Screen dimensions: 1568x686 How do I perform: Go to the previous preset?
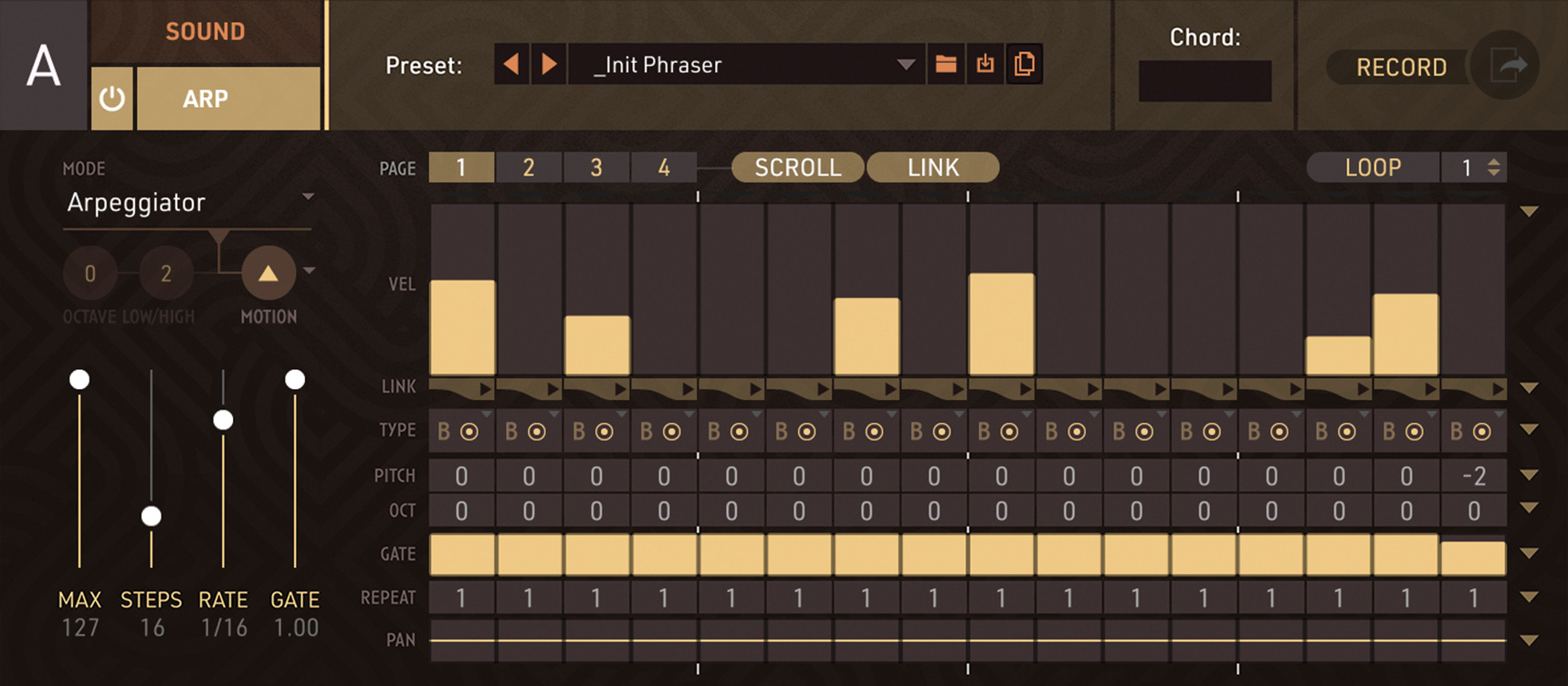click(511, 64)
